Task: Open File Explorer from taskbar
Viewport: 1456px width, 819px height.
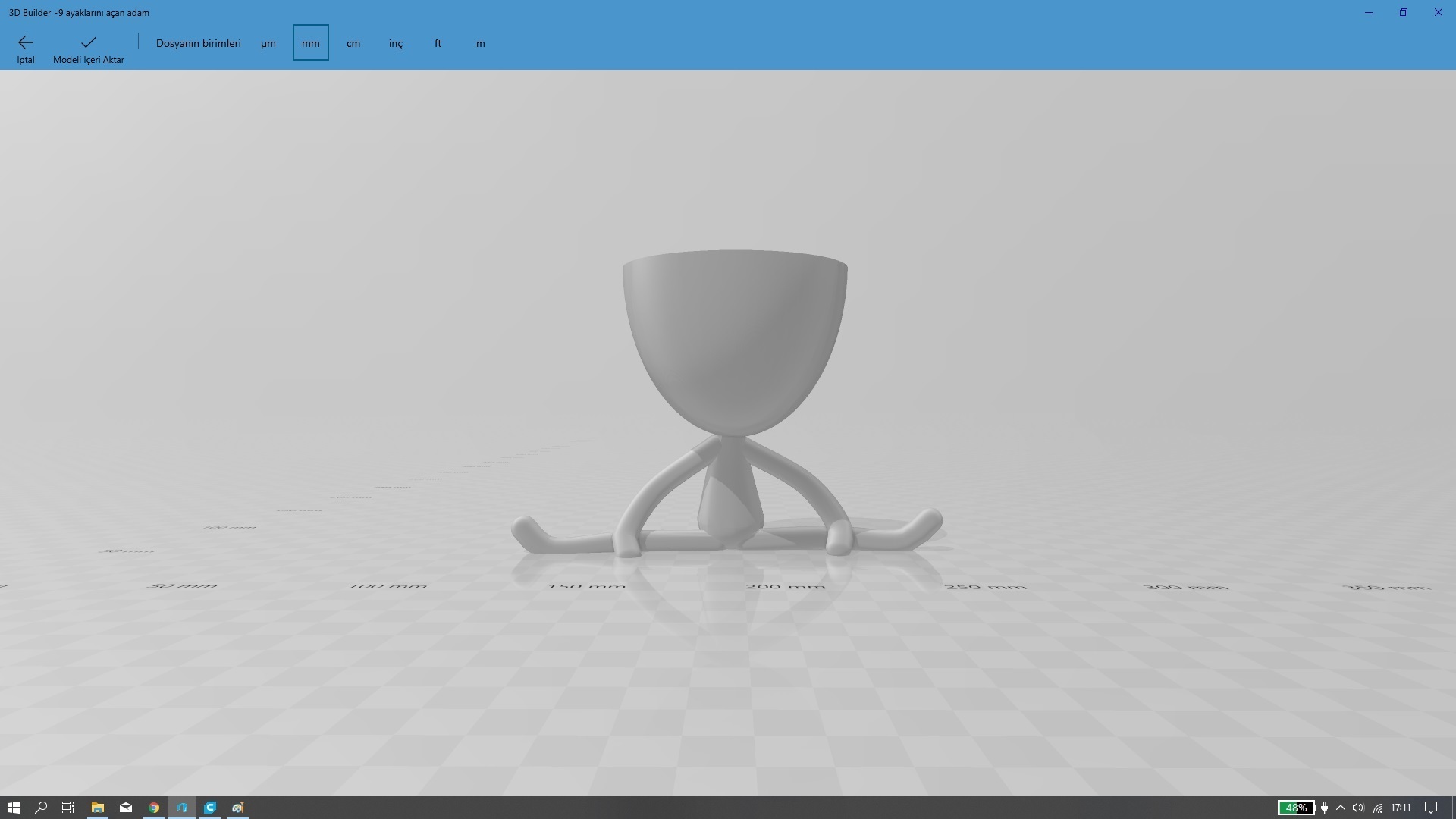Action: [x=98, y=808]
